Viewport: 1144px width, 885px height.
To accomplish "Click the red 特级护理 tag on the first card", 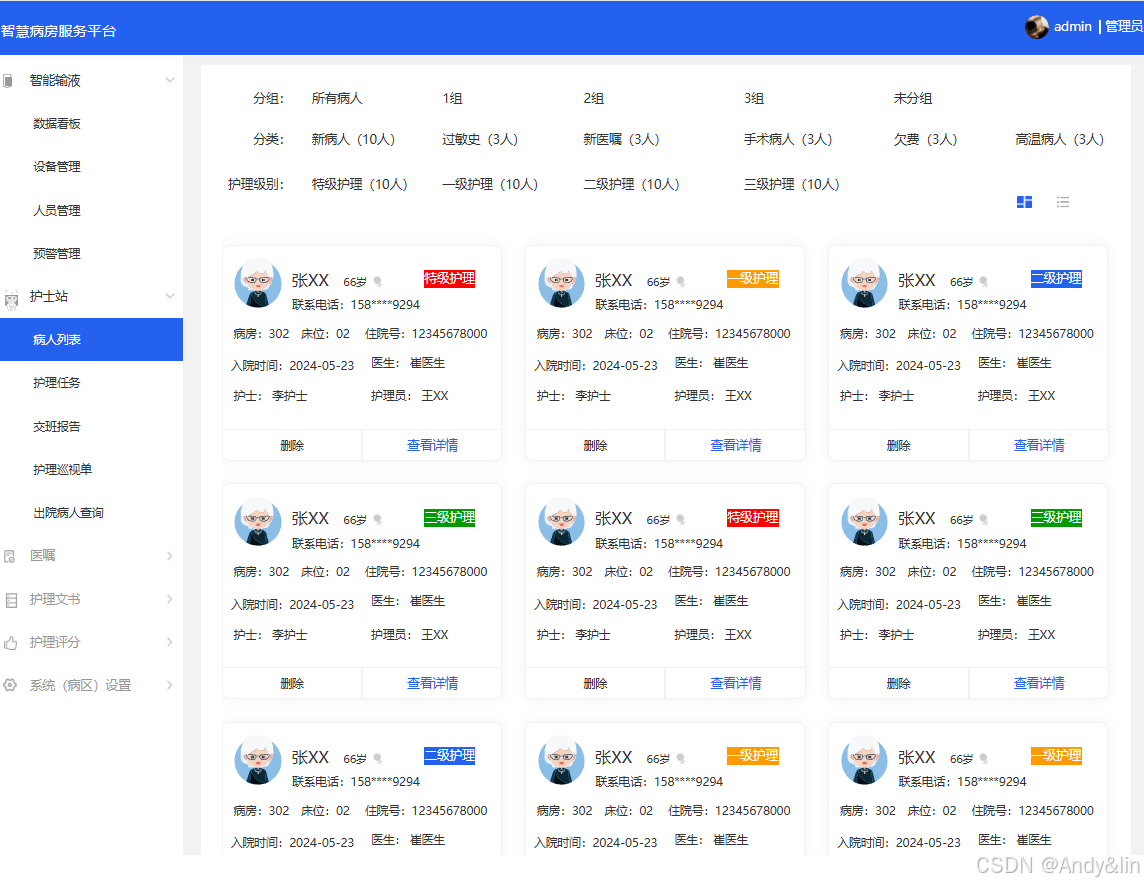I will (449, 279).
